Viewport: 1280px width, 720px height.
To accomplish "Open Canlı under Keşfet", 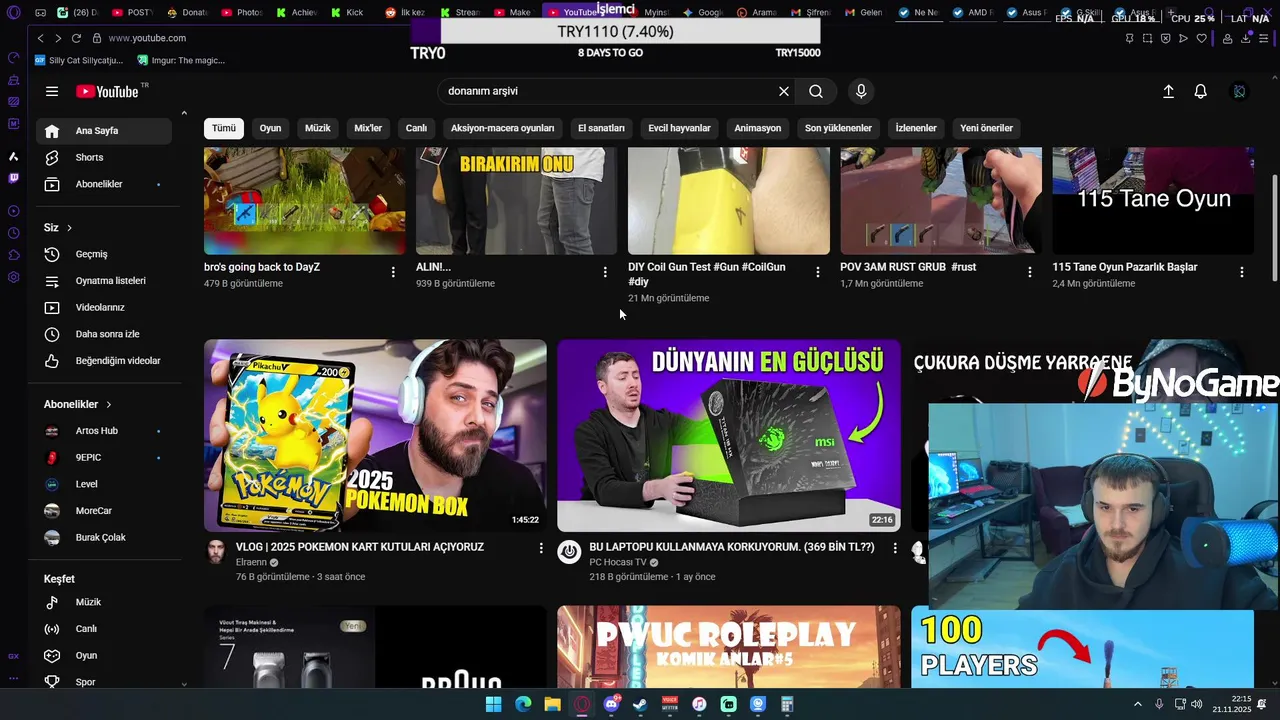I will 104,629.
